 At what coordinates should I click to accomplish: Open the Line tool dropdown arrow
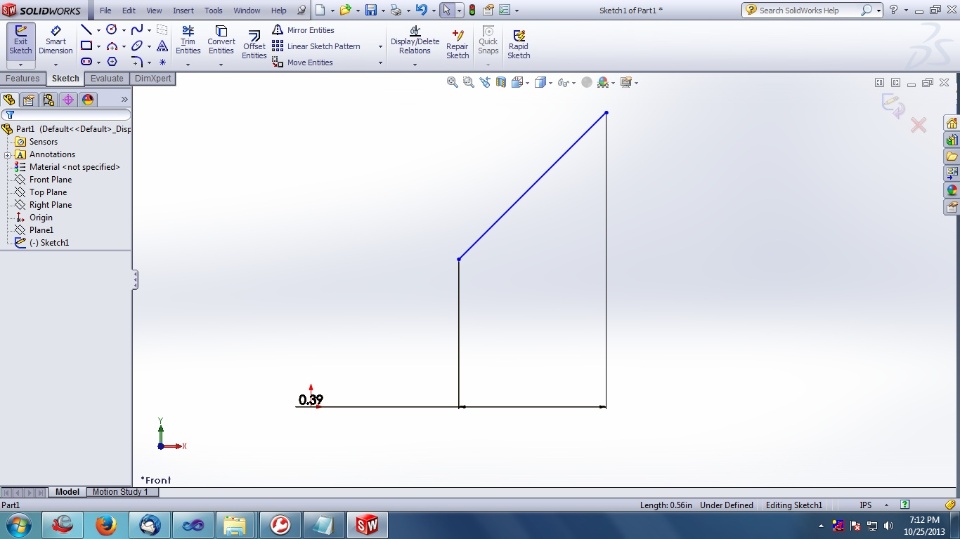click(x=99, y=30)
